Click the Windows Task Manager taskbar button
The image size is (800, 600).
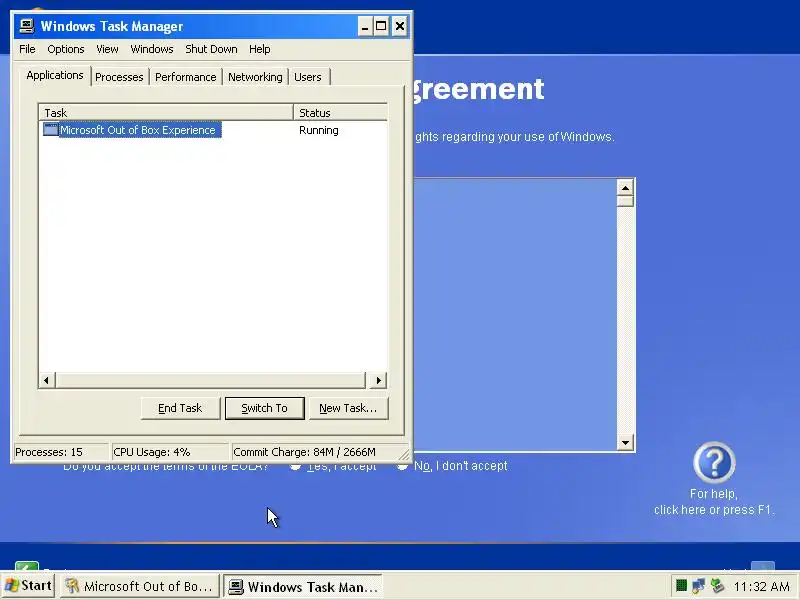(303, 586)
